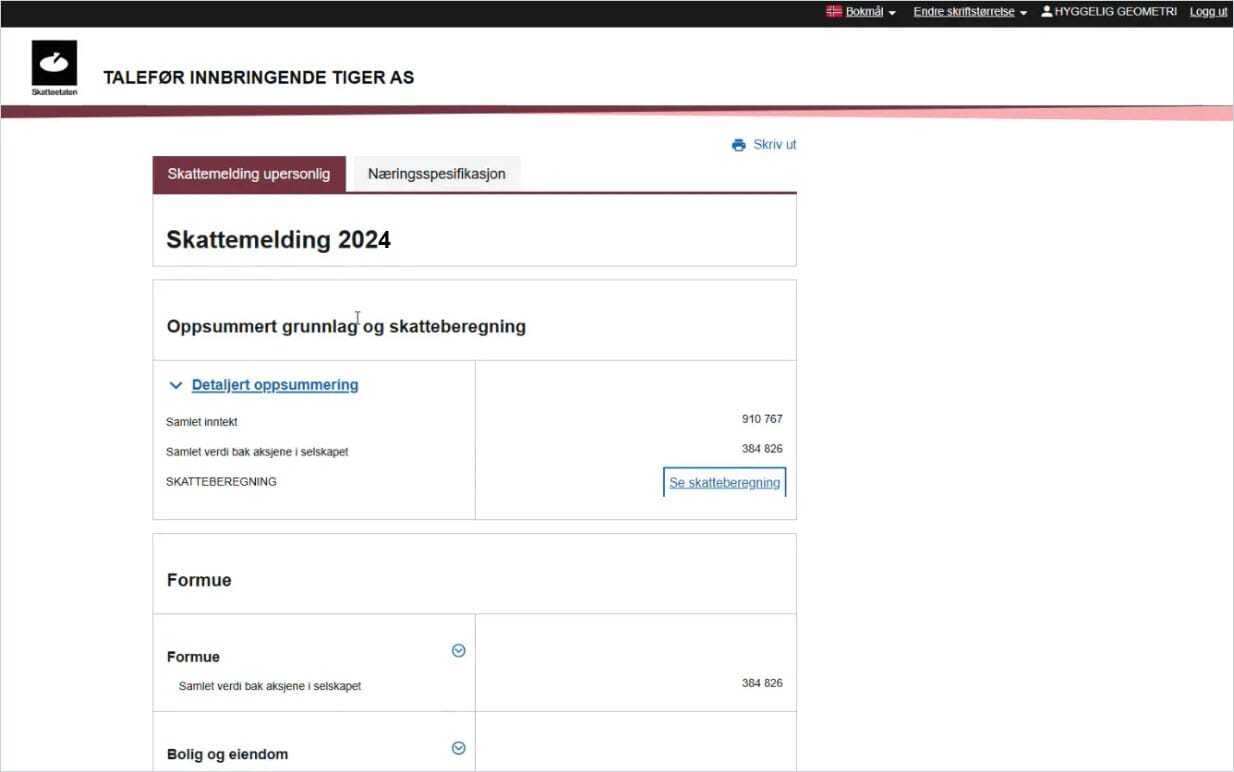Select the Skattemelding upersonlig tab
Viewport: 1234px width, 772px height.
tap(248, 174)
